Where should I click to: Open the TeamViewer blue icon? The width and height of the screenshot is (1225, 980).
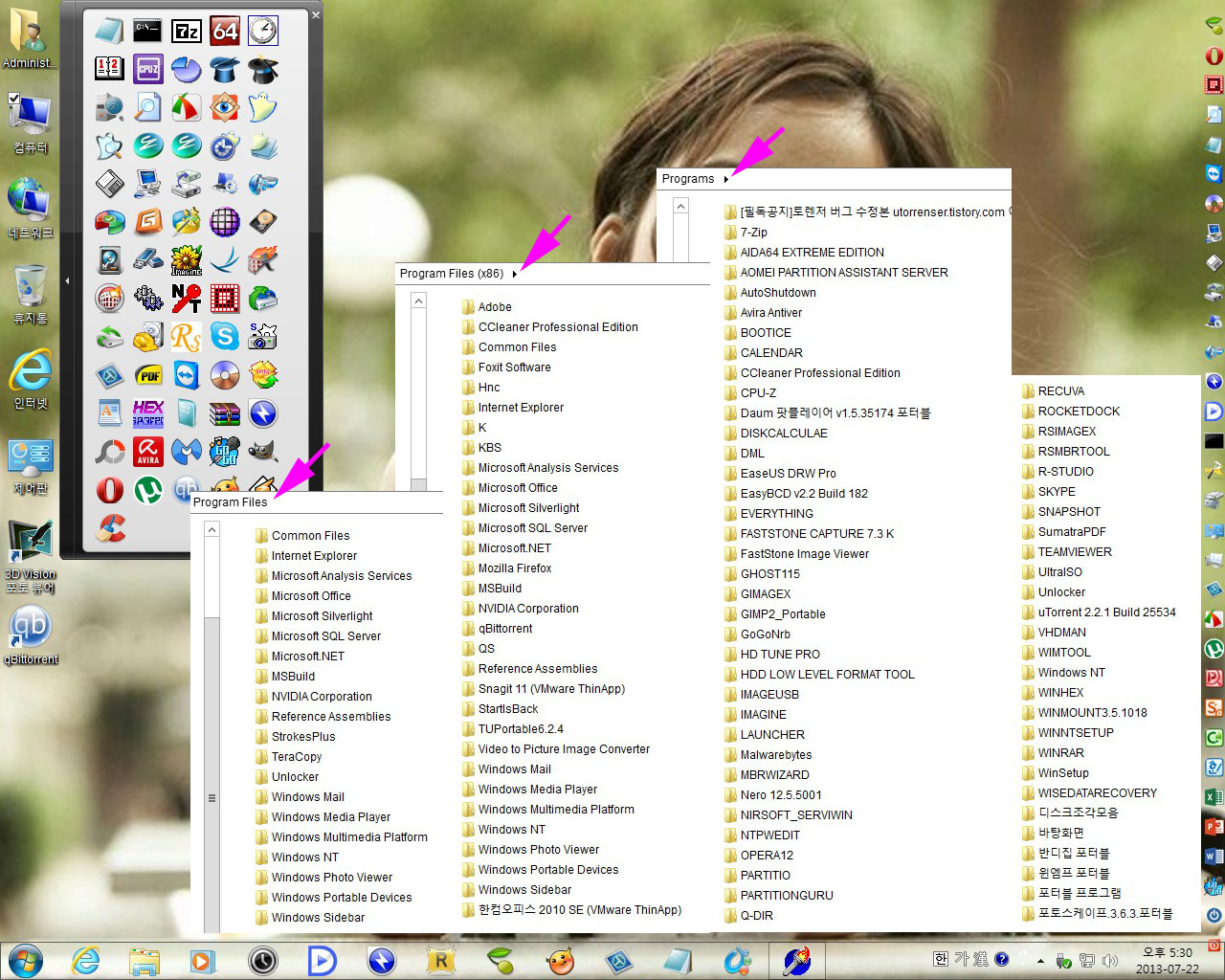click(x=187, y=375)
